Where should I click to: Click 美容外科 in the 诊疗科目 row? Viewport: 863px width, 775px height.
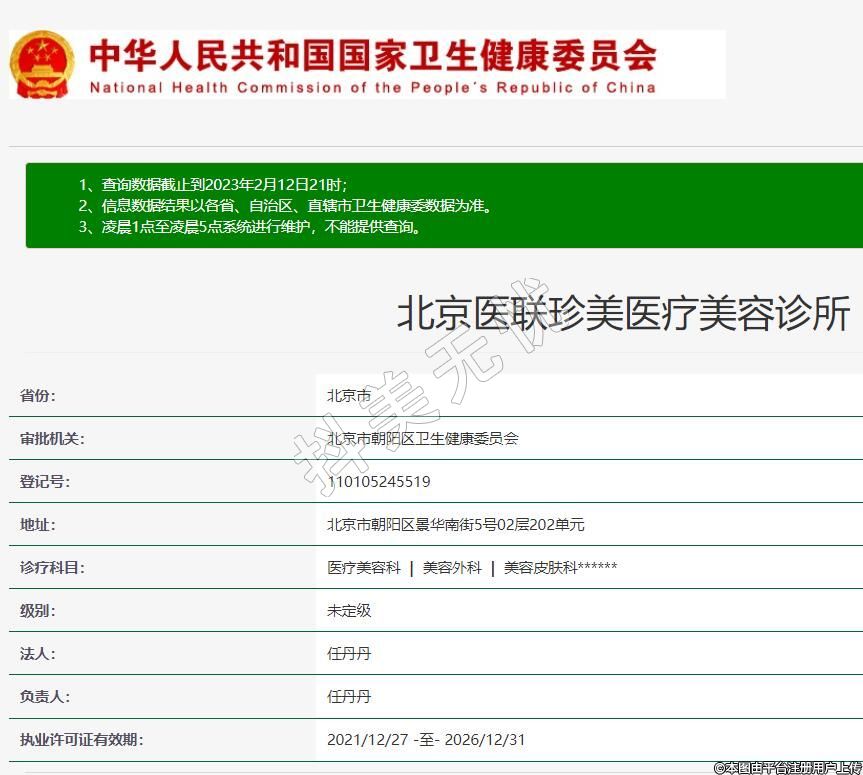(451, 567)
